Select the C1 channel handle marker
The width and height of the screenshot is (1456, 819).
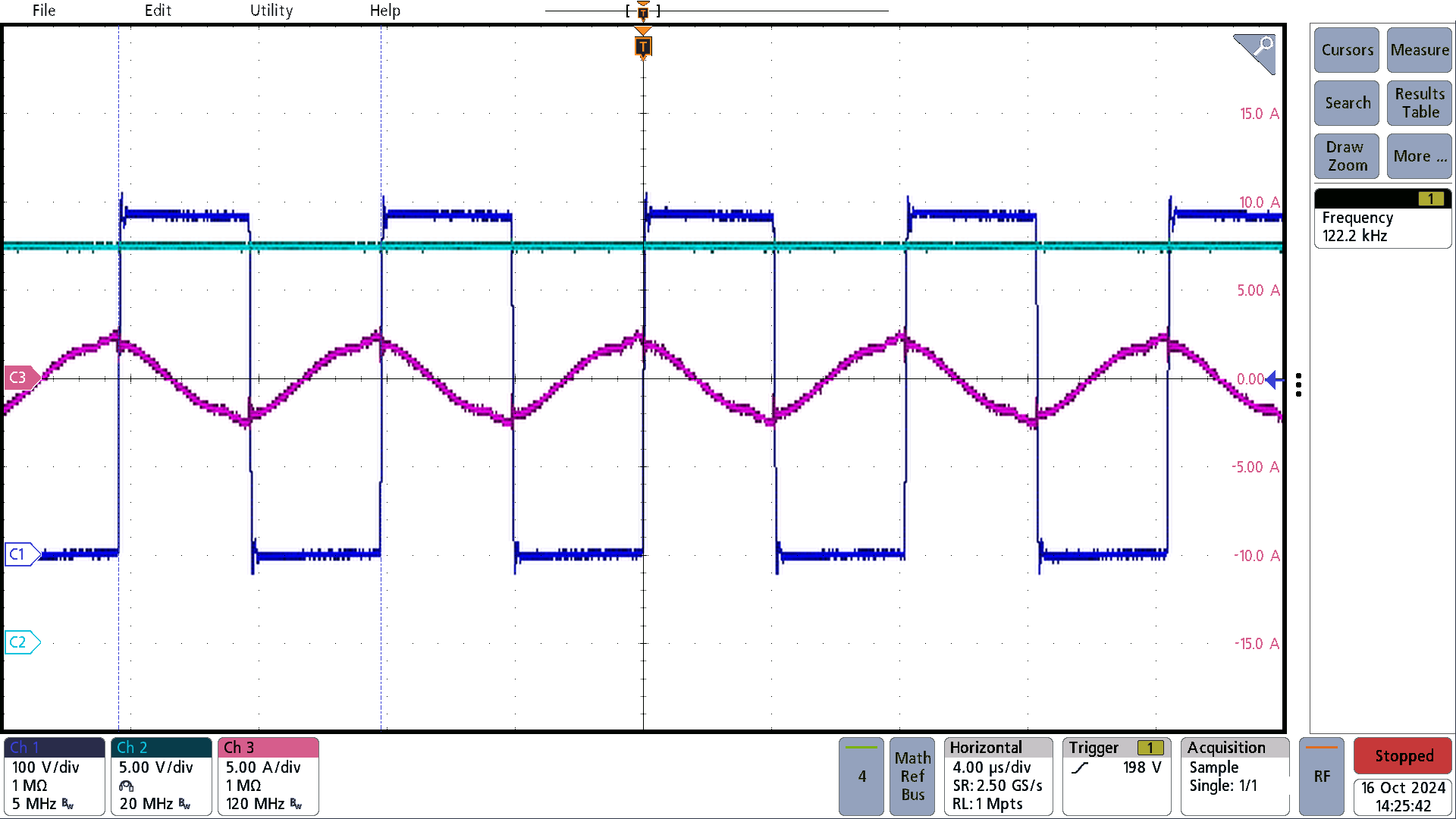pyautogui.click(x=21, y=554)
